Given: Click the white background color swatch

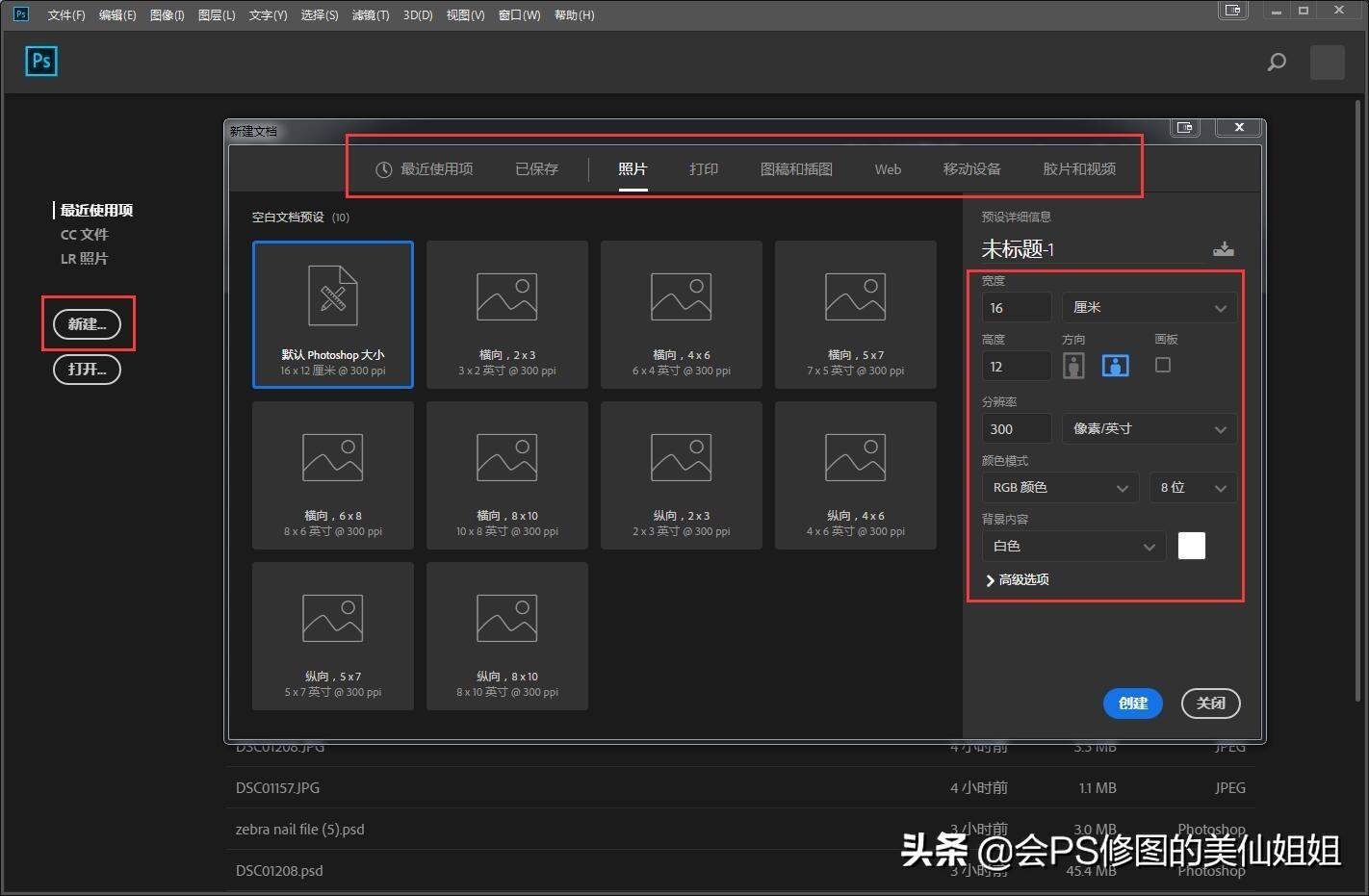Looking at the screenshot, I should 1192,546.
